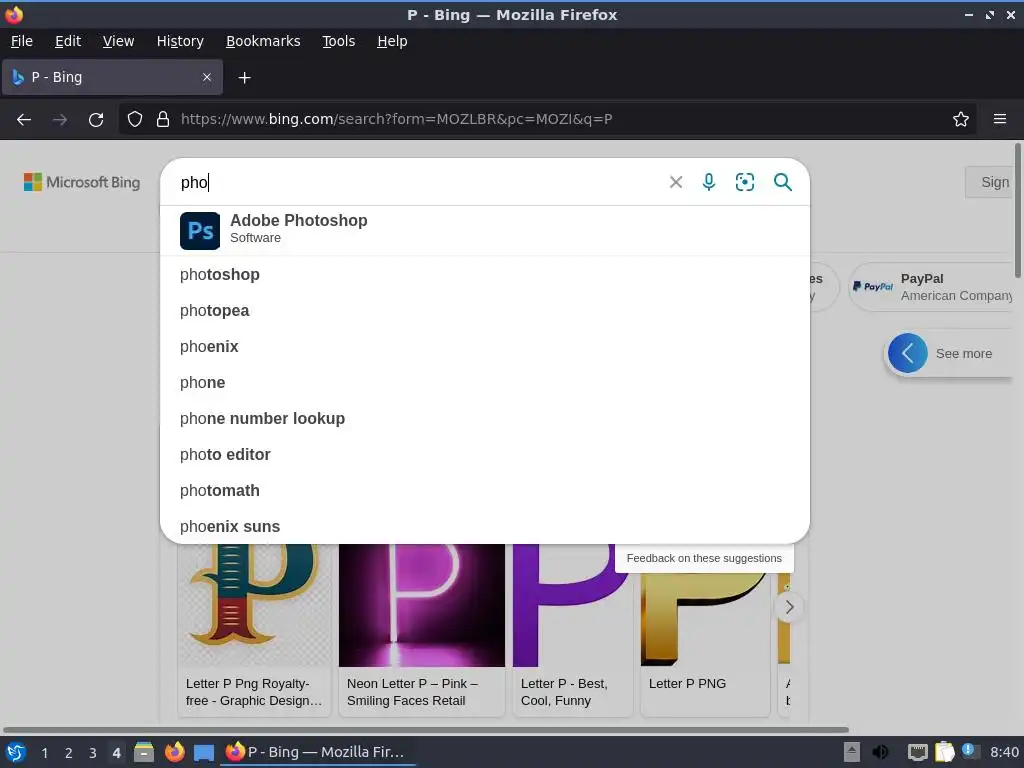This screenshot has width=1024, height=768.
Task: Click See more label
Action: [964, 353]
